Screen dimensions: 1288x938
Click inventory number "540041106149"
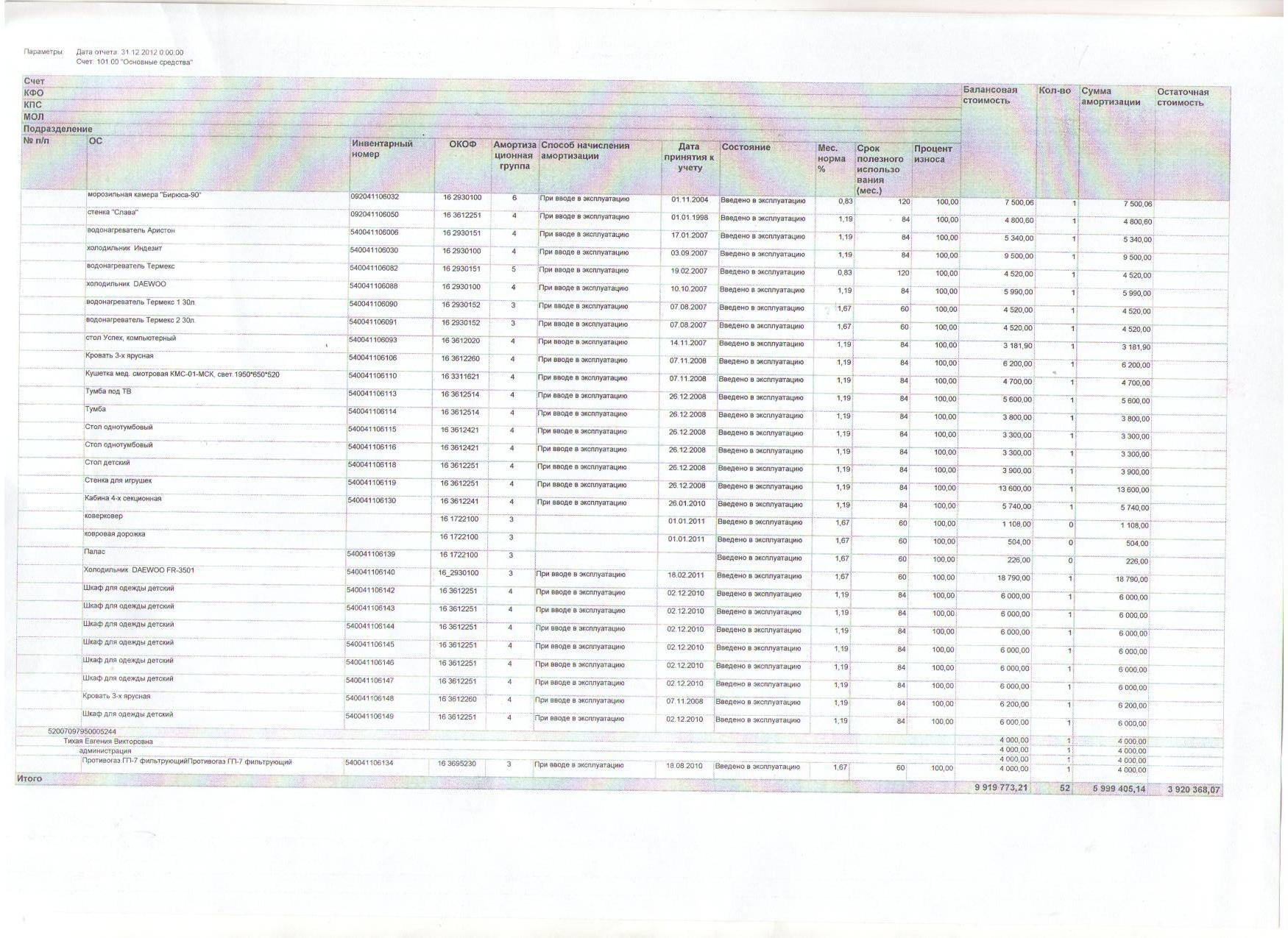pos(370,716)
